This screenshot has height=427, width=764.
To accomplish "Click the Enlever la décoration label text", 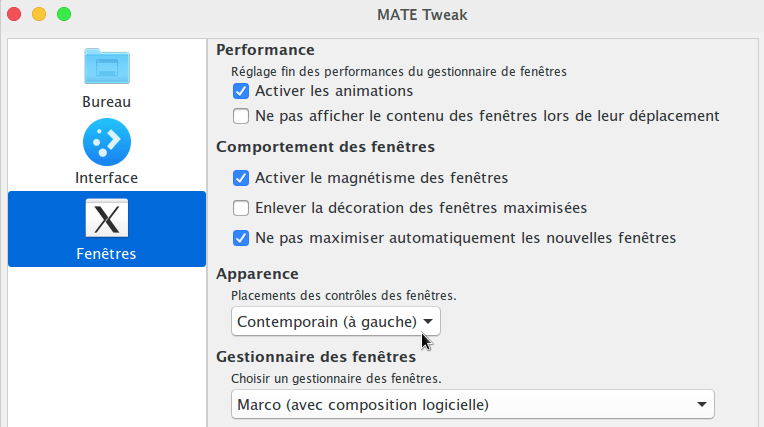I will tap(421, 208).
